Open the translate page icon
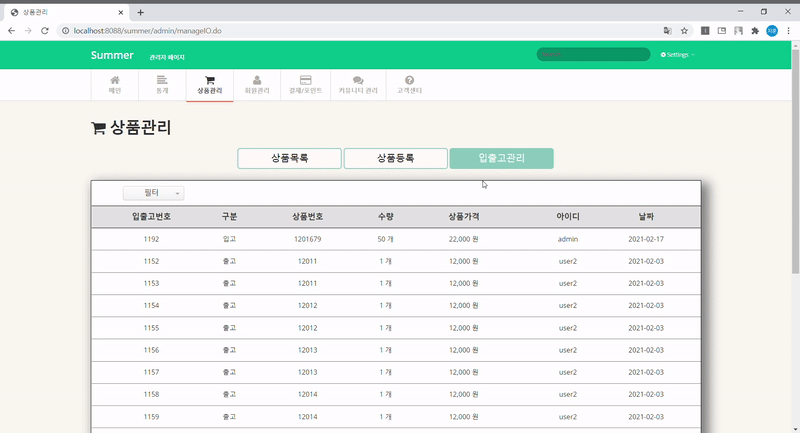This screenshot has width=800, height=433. pos(667,31)
